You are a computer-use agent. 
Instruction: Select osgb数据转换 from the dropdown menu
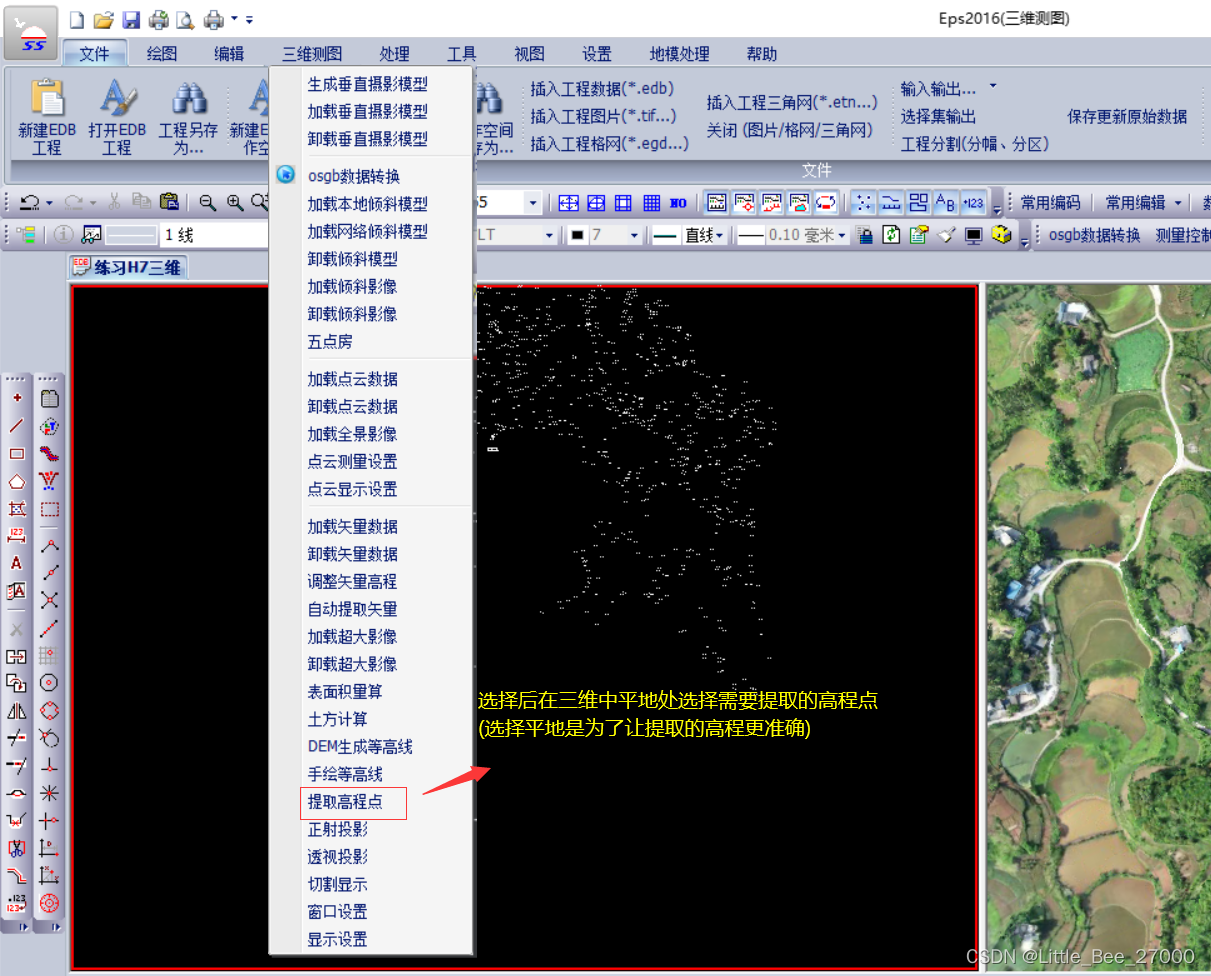(x=354, y=176)
